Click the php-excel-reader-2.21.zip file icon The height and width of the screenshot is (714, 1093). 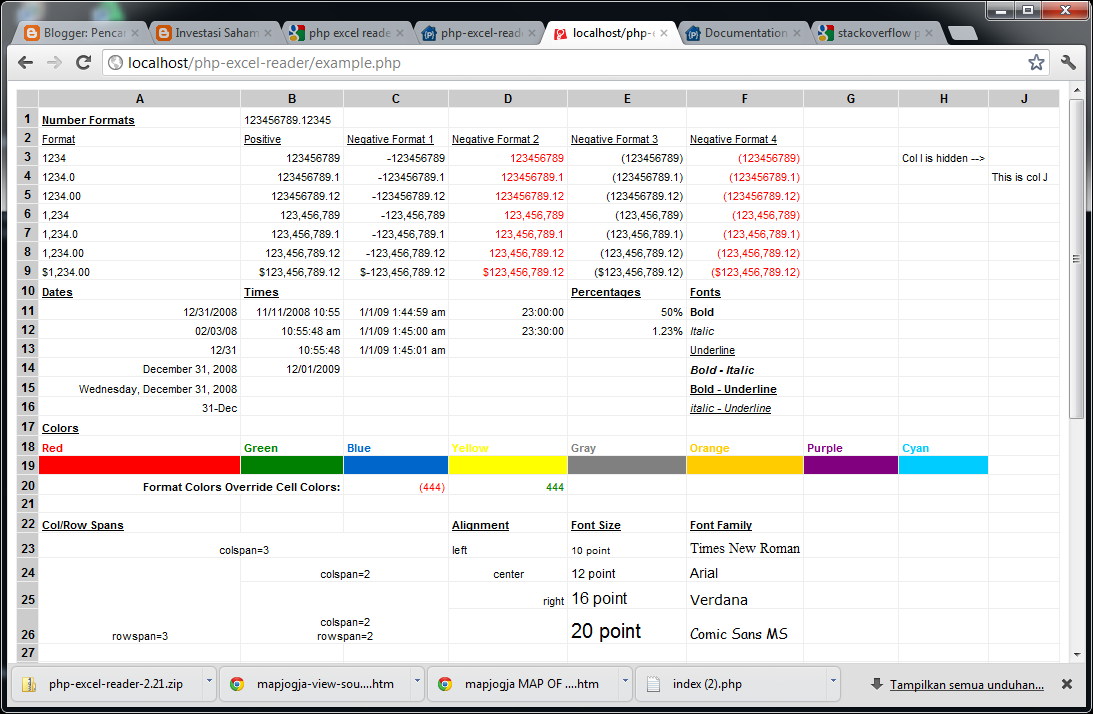[x=29, y=684]
